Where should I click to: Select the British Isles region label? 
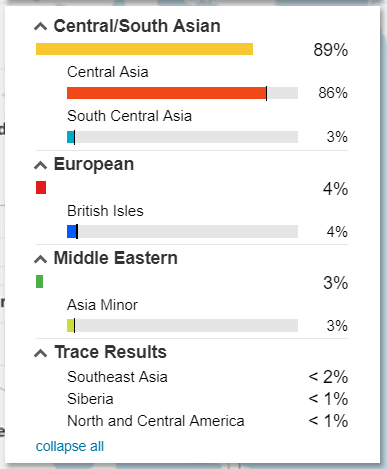pos(105,211)
